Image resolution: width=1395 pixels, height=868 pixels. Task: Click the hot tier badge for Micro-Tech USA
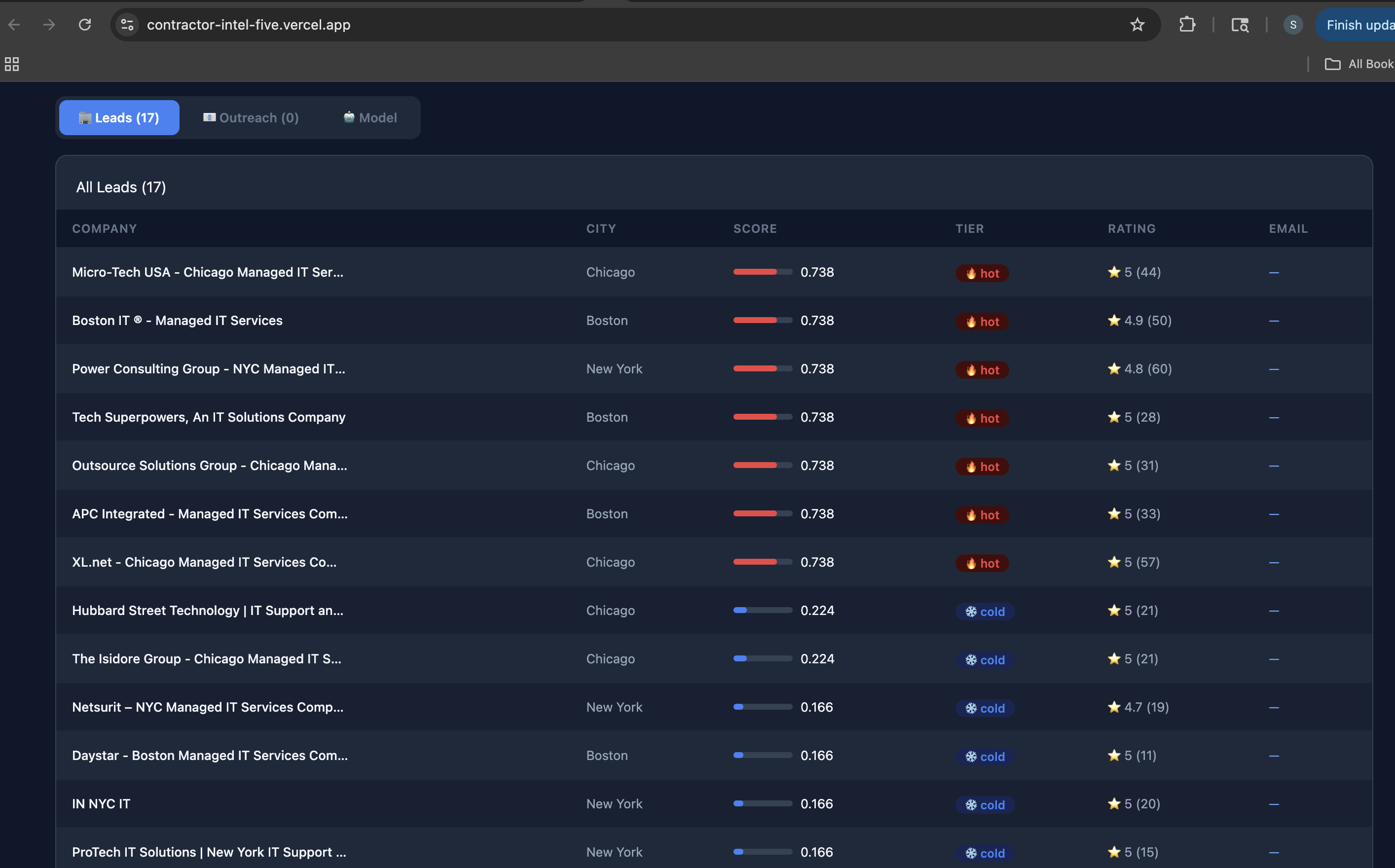(982, 273)
